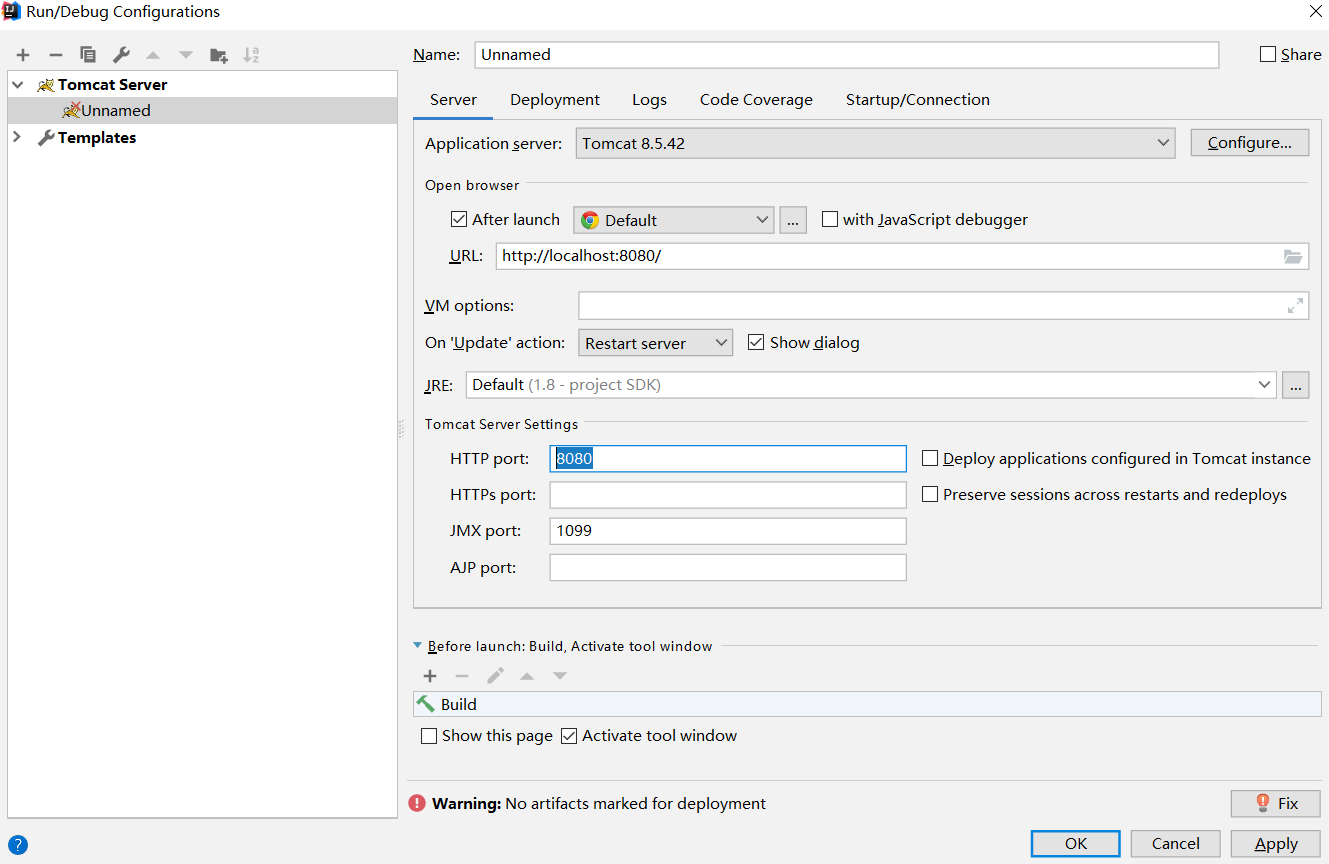This screenshot has width=1329, height=864.
Task: Click the OK button
Action: 1075,843
